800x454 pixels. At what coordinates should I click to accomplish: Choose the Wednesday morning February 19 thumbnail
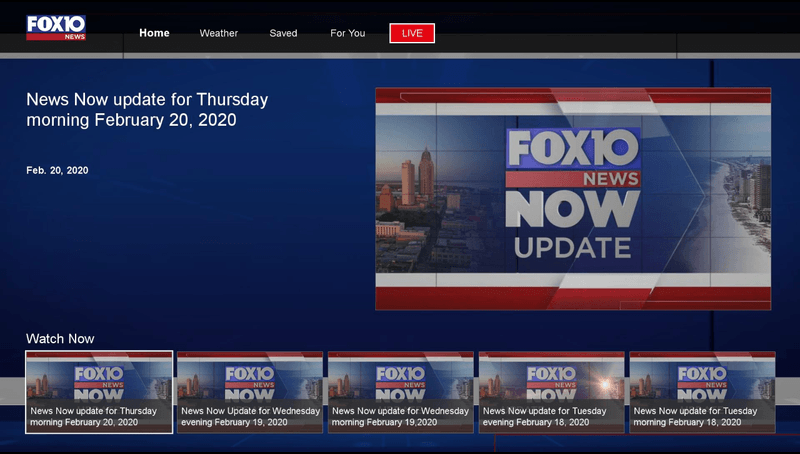(400, 380)
